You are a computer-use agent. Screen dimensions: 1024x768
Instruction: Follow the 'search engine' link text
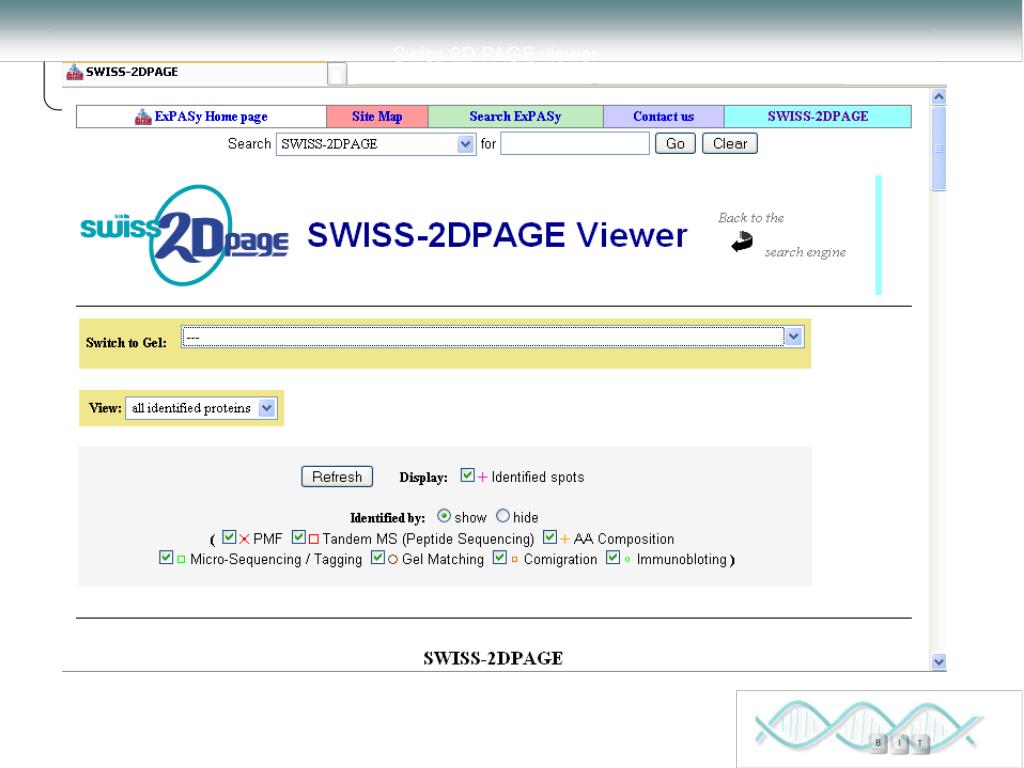[805, 252]
